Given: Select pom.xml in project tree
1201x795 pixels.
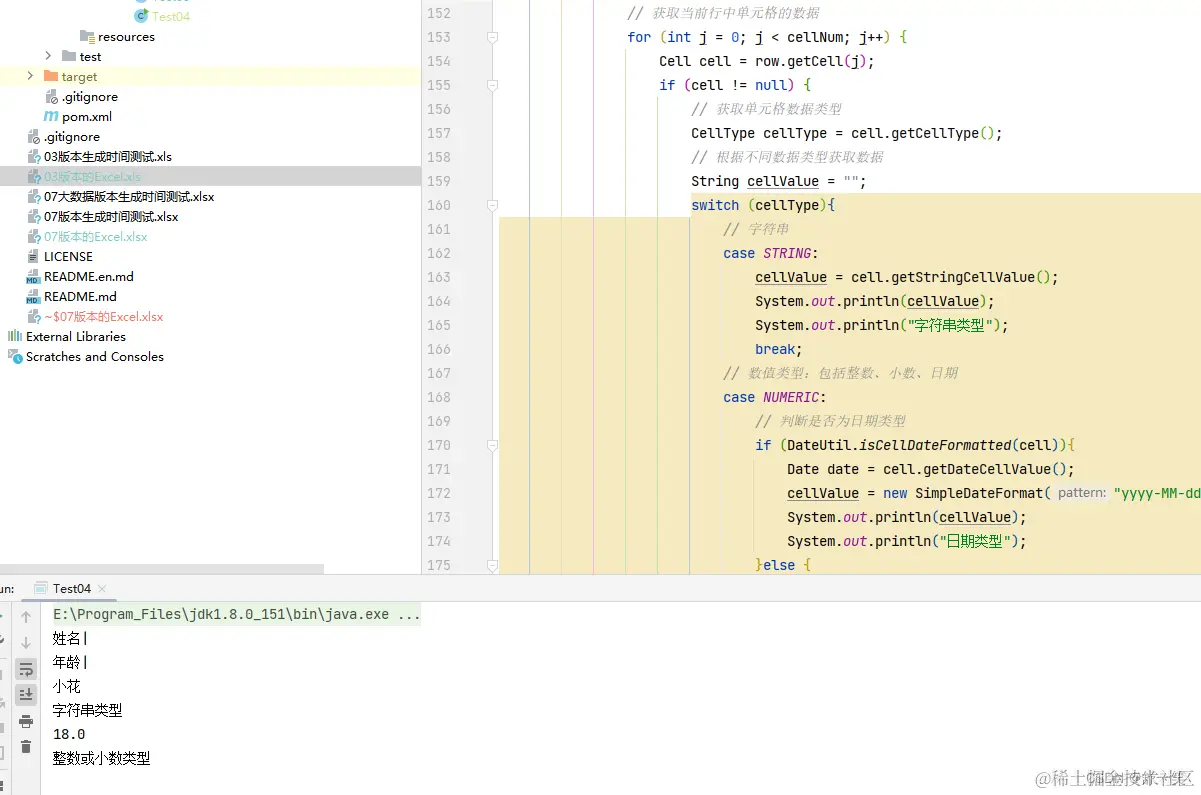Looking at the screenshot, I should 87,117.
